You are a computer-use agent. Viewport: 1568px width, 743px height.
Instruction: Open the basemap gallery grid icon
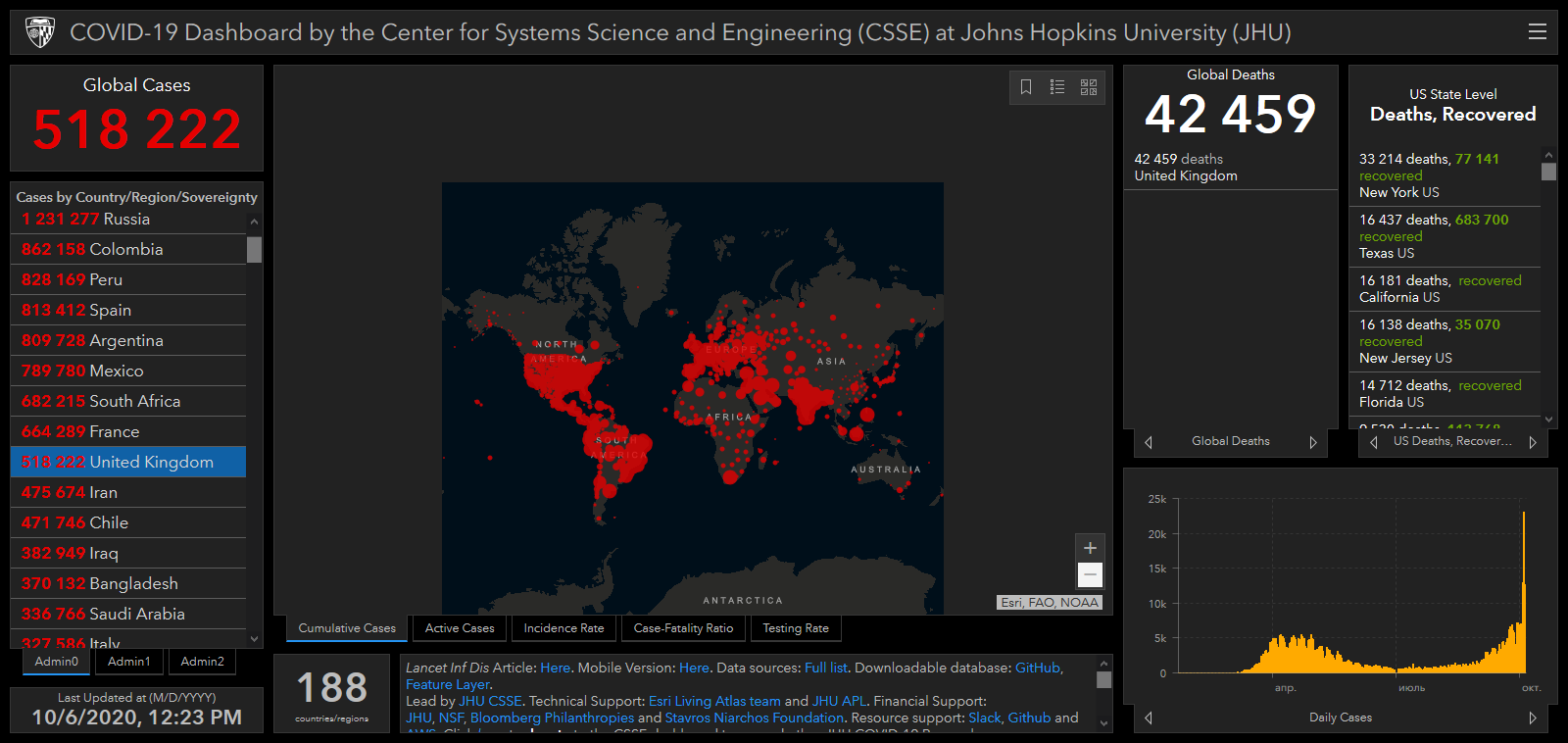(x=1089, y=87)
